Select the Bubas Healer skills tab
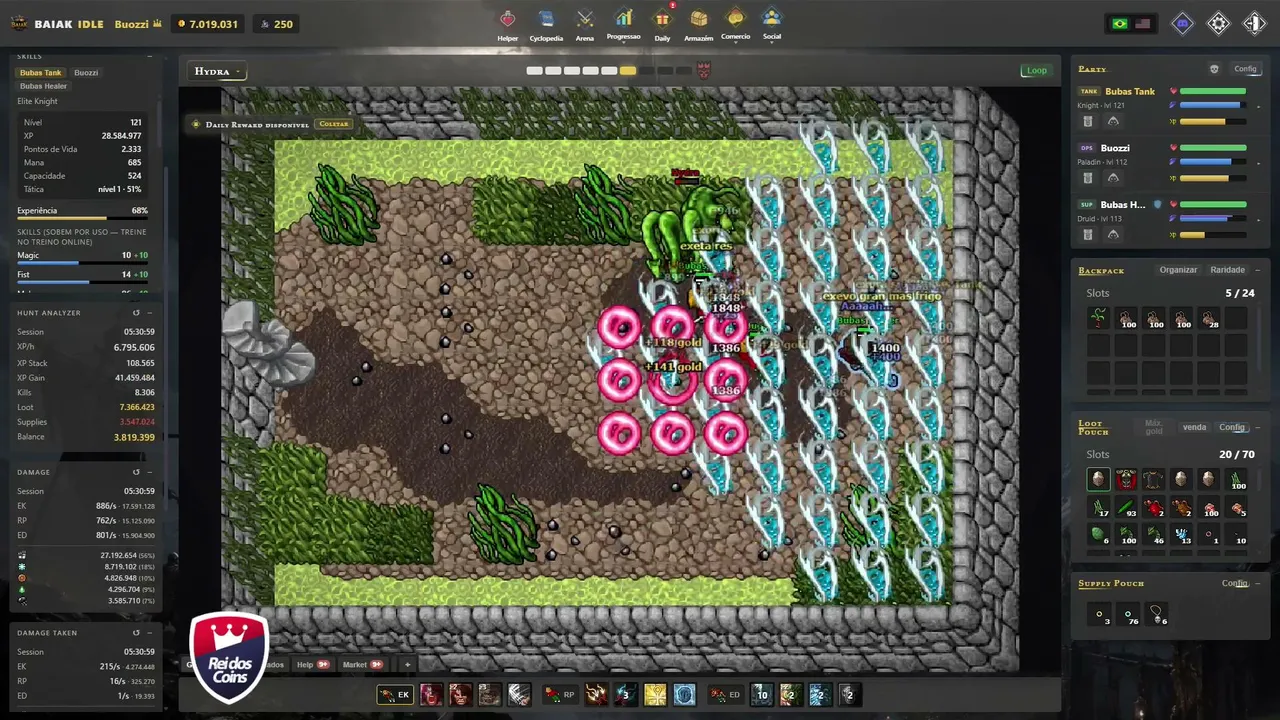The image size is (1280, 720). tap(43, 86)
